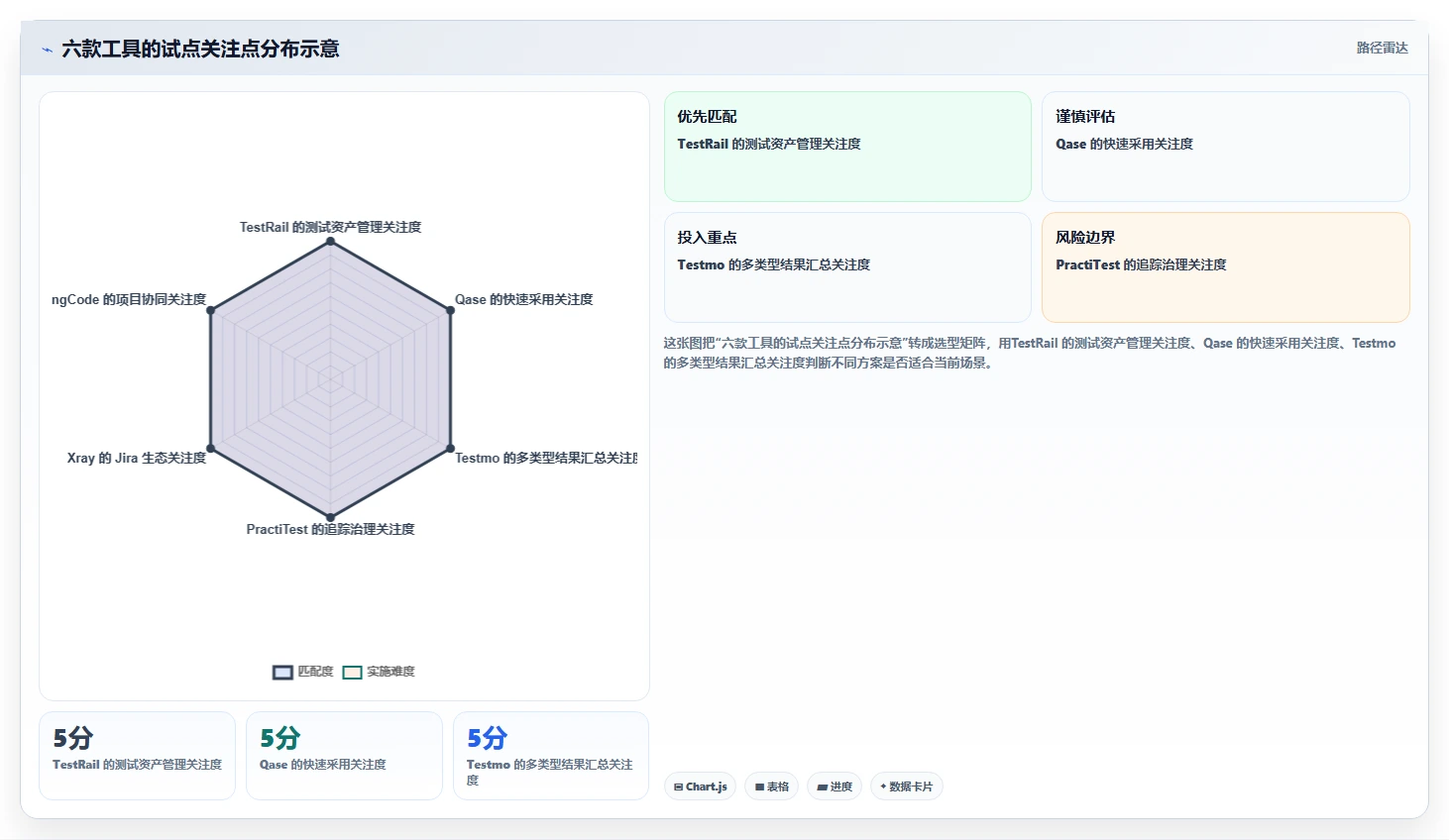Click Testmo 的多类型结果汇总关注度 in 投入重点 card
The height and width of the screenshot is (840, 1449).
(774, 264)
